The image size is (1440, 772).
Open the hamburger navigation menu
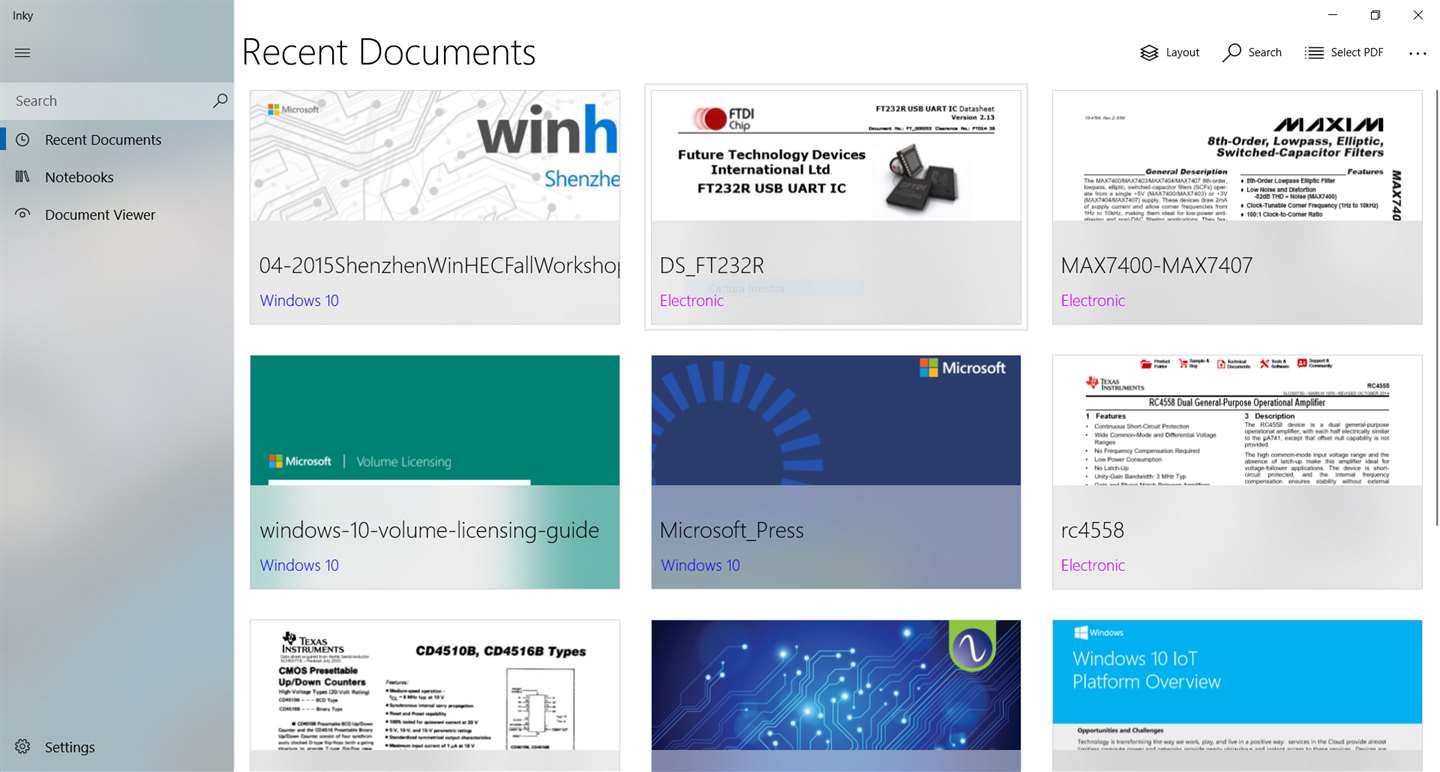pyautogui.click(x=22, y=53)
